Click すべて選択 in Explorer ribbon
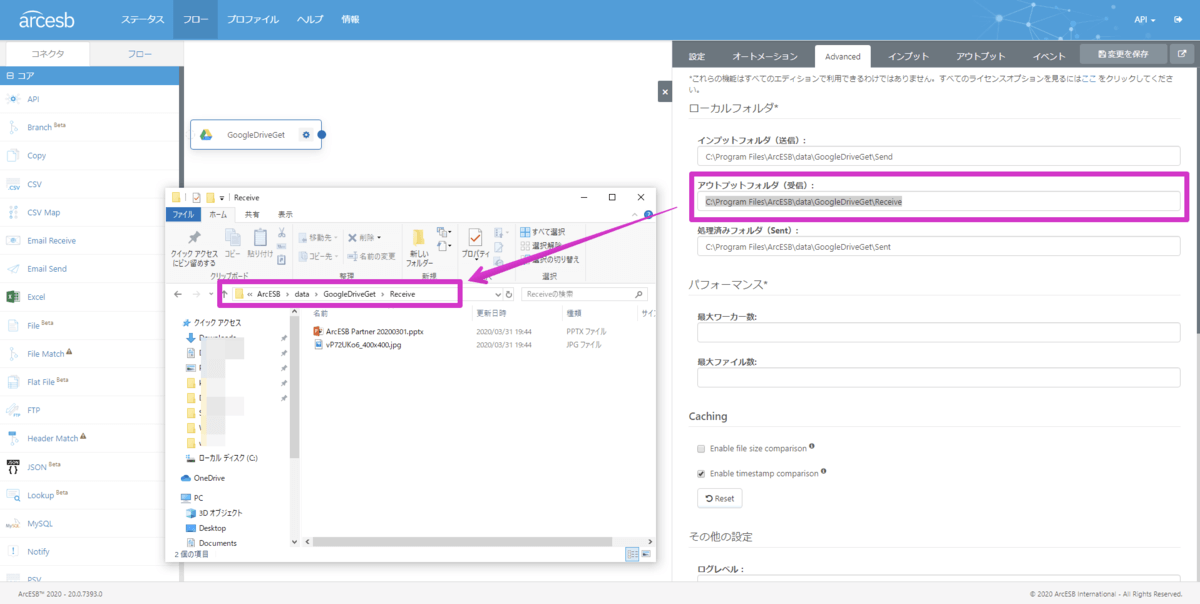1200x604 pixels. coord(543,232)
